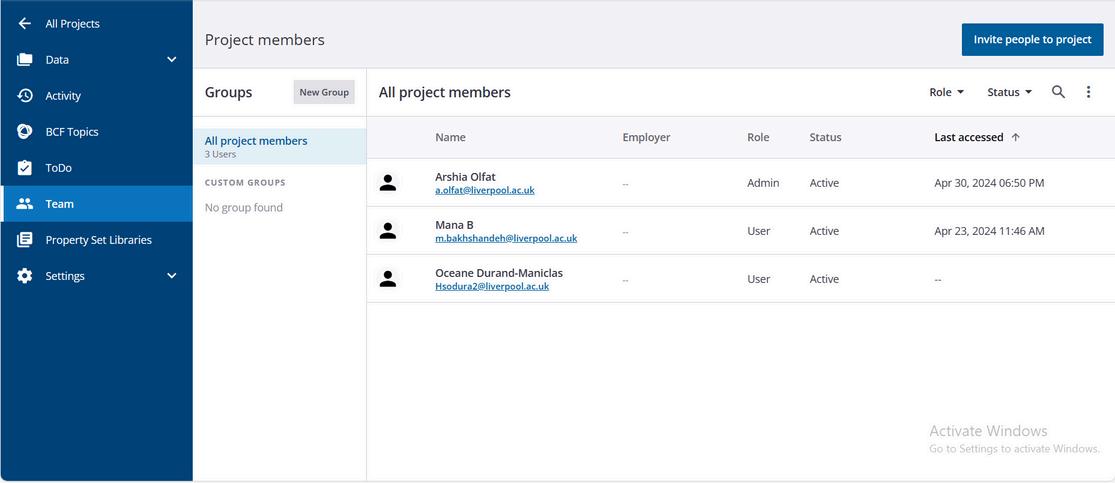Viewport: 1115px width, 483px height.
Task: Open the Role filter dropdown
Action: click(x=946, y=92)
